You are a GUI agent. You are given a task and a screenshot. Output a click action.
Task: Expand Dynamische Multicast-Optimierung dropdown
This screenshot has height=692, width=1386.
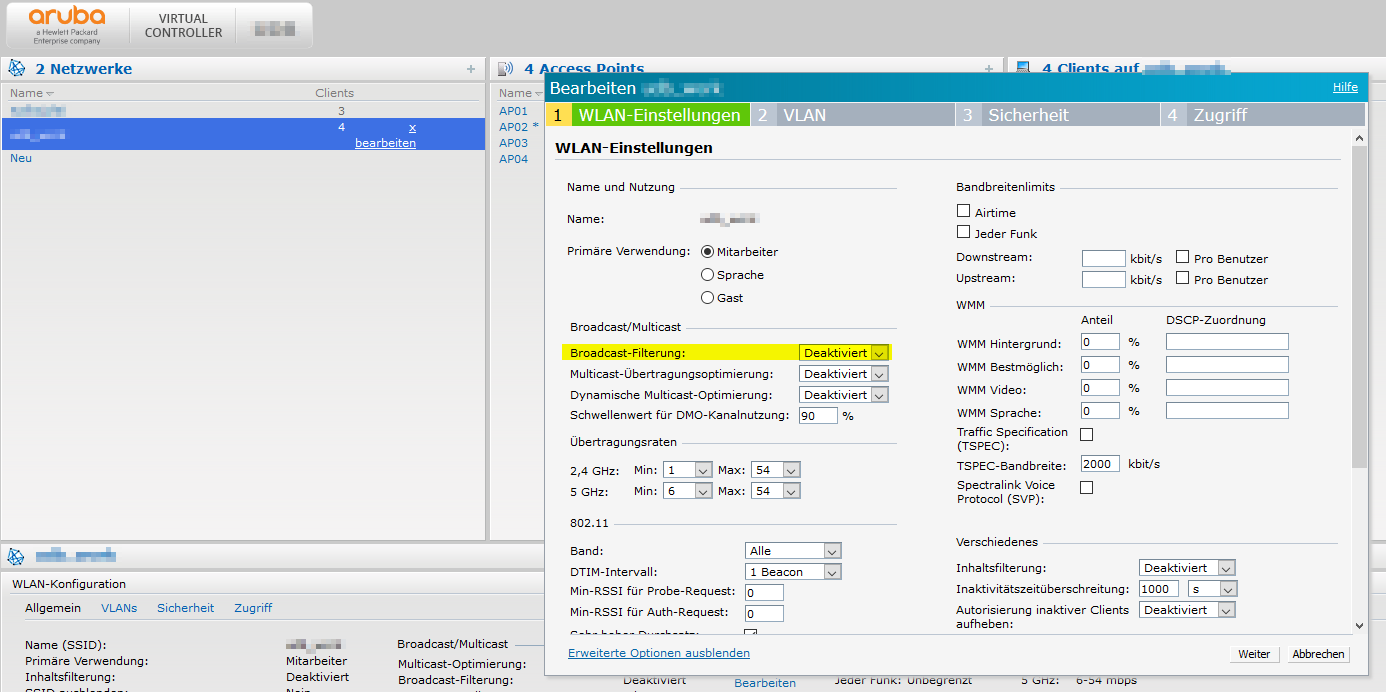pyautogui.click(x=844, y=395)
